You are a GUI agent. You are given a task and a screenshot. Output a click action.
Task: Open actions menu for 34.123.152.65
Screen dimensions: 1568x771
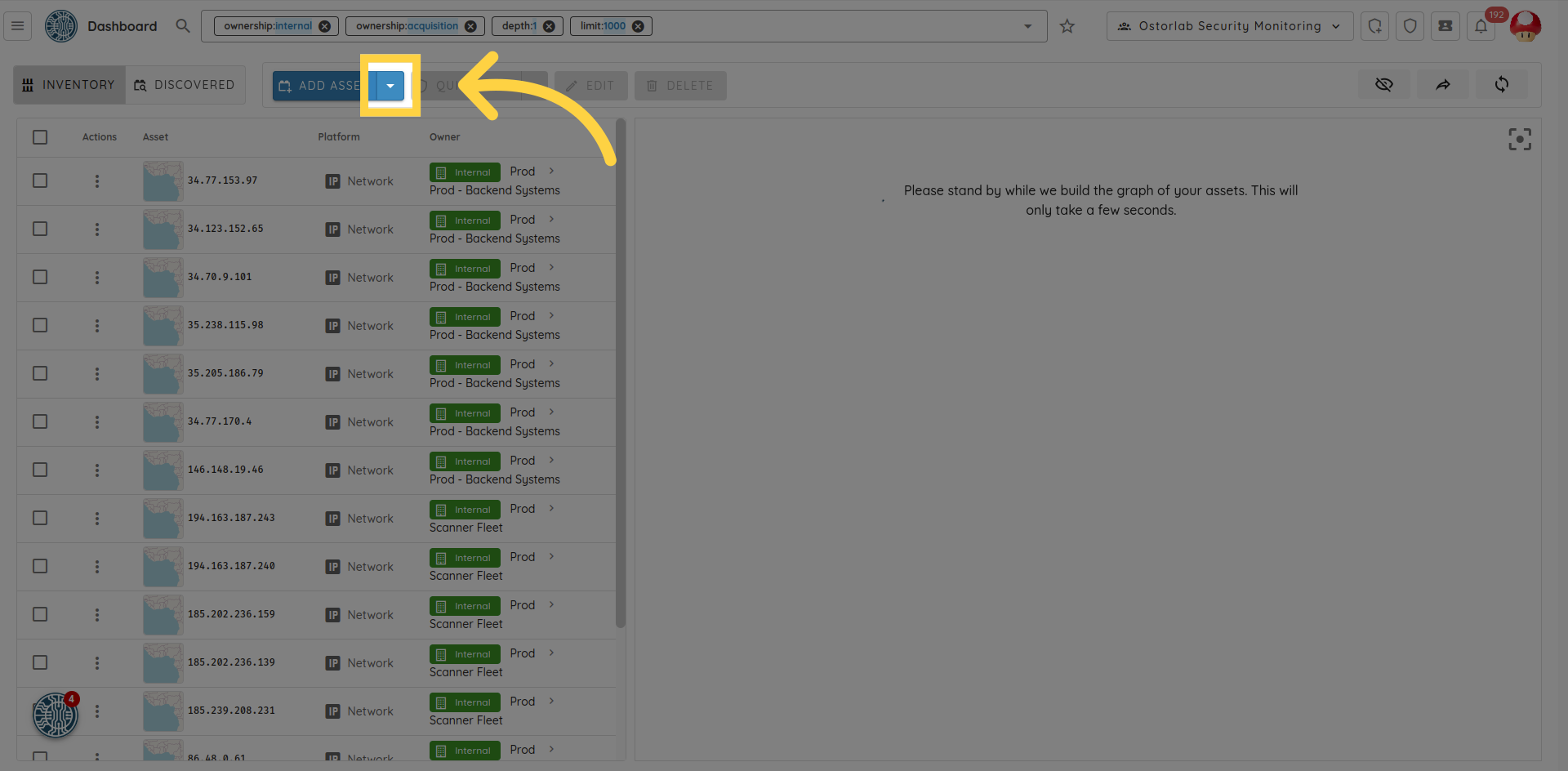[x=97, y=230]
